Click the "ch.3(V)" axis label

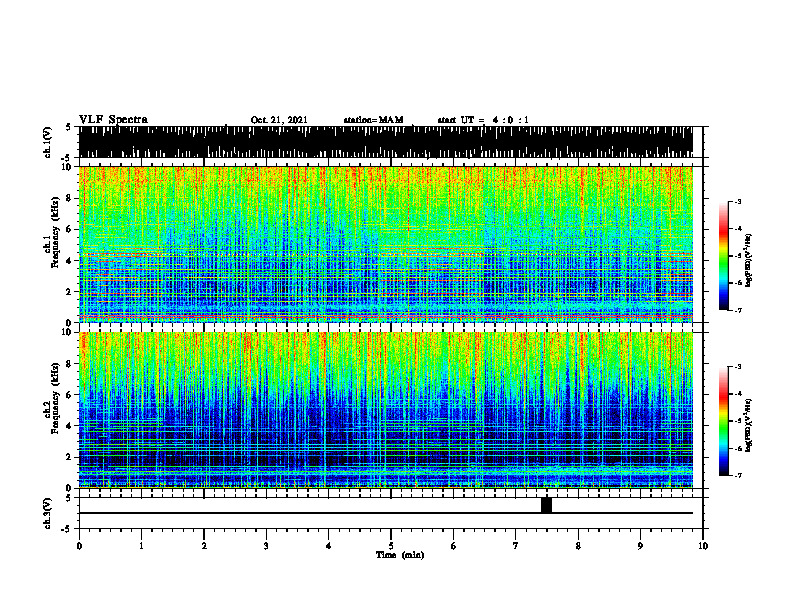click(x=48, y=514)
